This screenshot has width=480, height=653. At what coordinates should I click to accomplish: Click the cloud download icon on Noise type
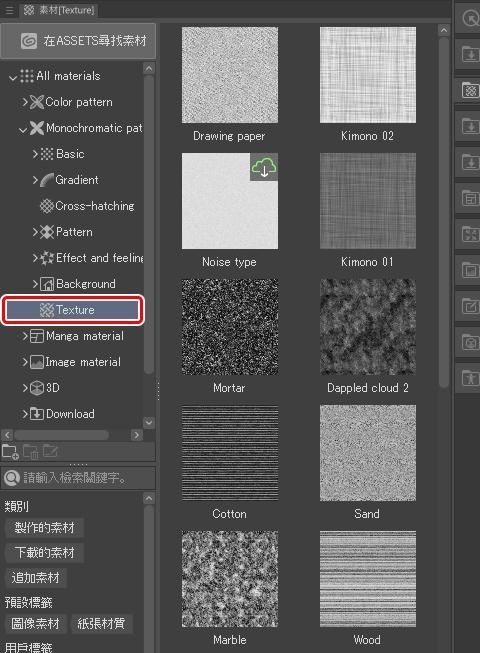[264, 167]
